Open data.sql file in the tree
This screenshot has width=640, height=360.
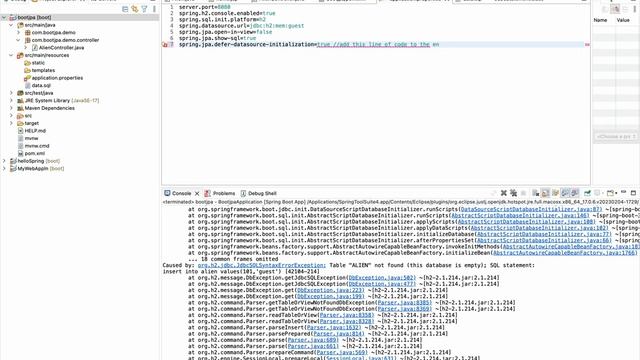coord(41,85)
